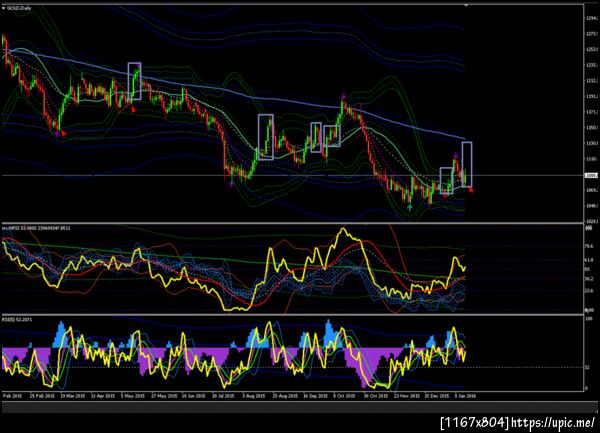Click the 30 Oct 2015 date on the time axis
The height and width of the screenshot is (433, 600).
375,396
